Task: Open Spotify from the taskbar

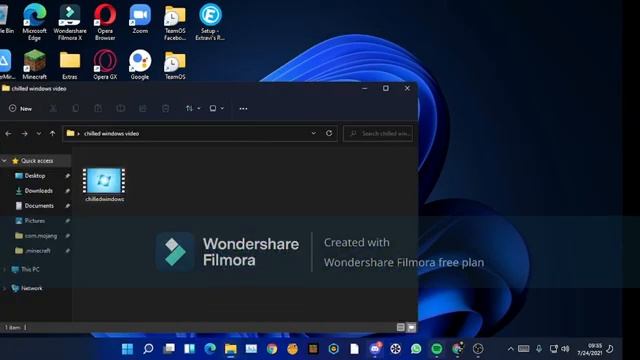Action: click(437, 349)
